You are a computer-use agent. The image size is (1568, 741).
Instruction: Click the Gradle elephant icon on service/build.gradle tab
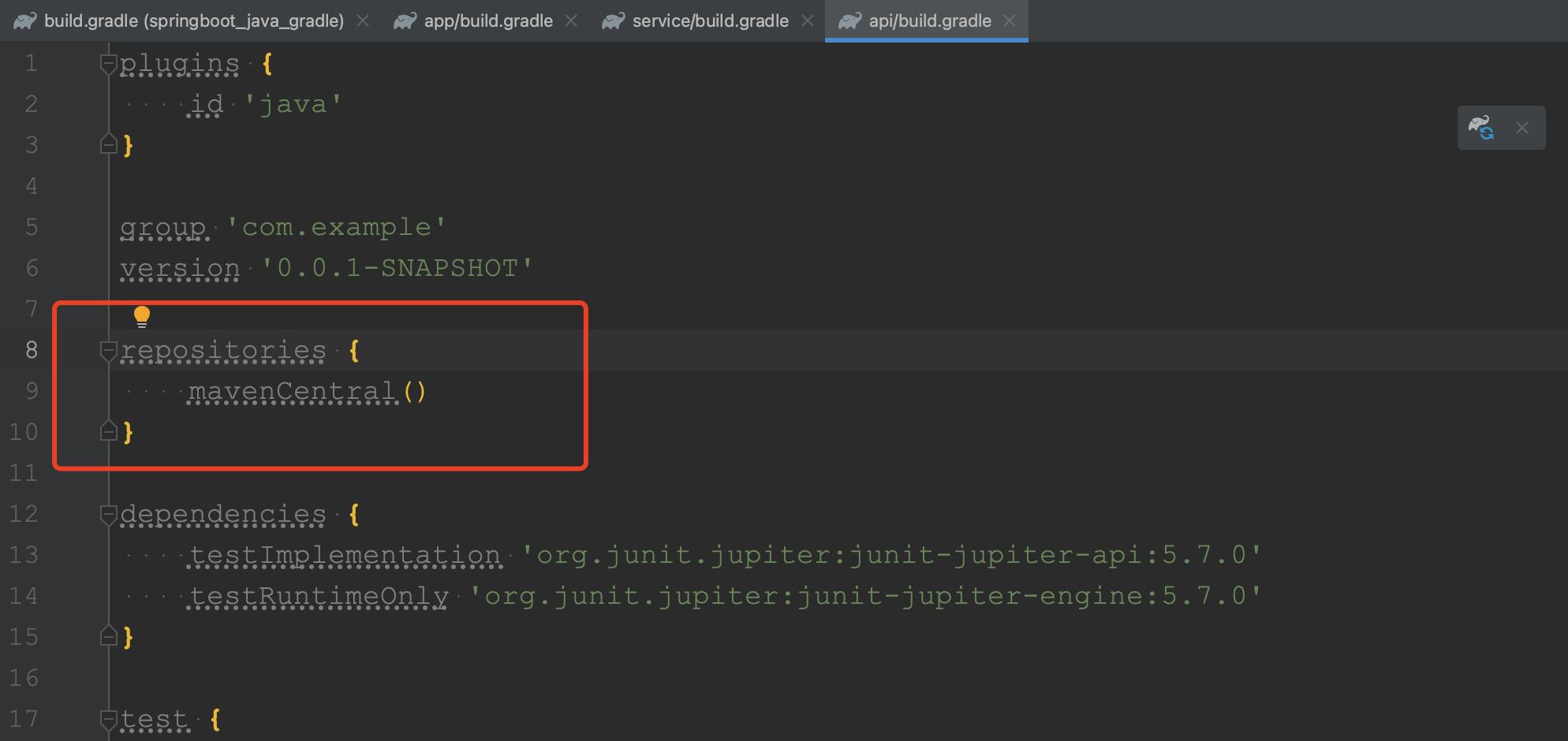(x=614, y=21)
